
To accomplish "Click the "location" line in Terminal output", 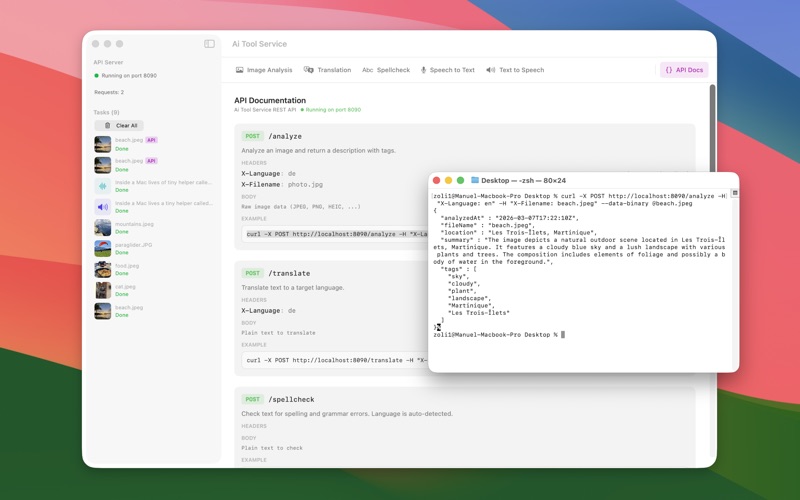I will tap(518, 233).
